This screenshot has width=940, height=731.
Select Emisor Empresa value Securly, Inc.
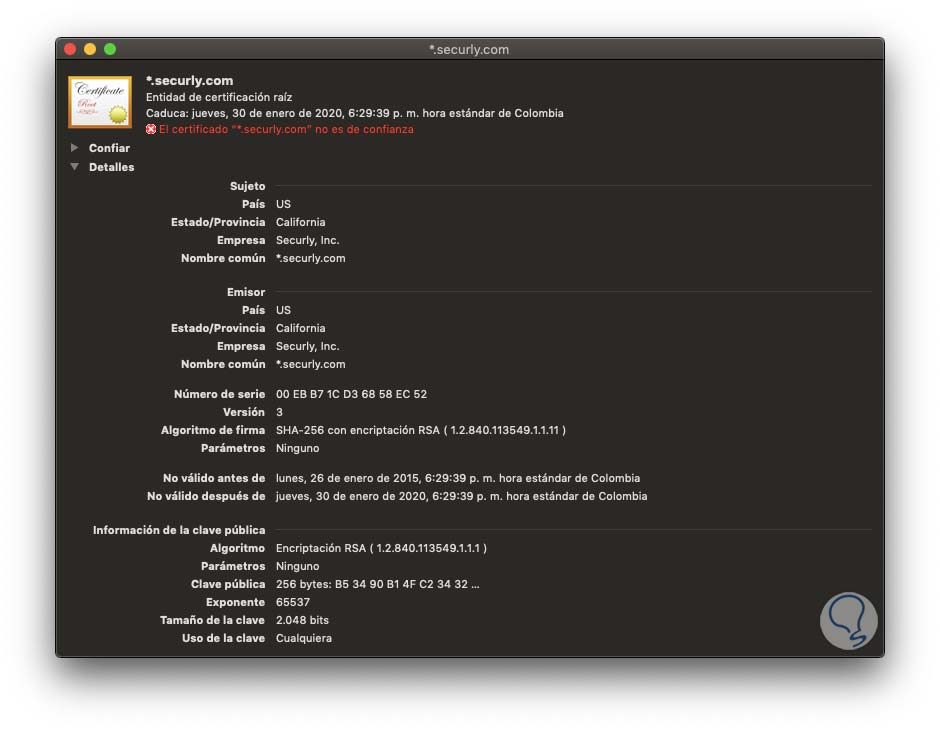point(308,347)
